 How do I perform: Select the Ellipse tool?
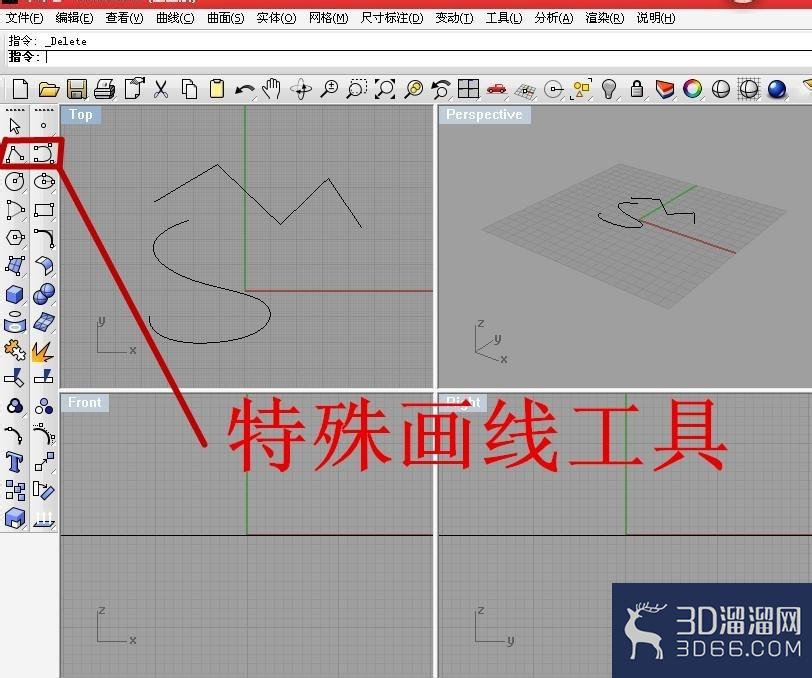pyautogui.click(x=44, y=182)
